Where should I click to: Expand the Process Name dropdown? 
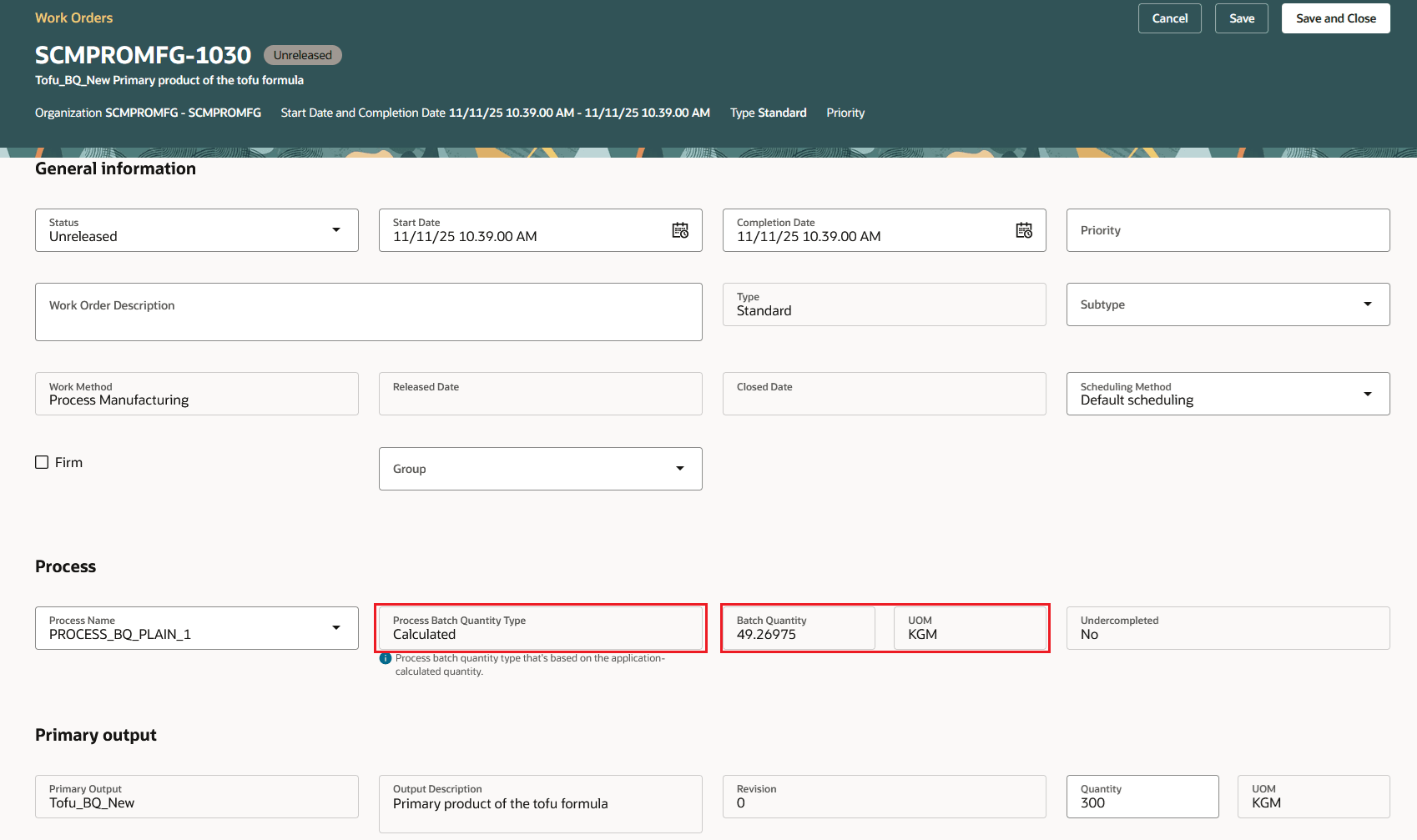(336, 628)
